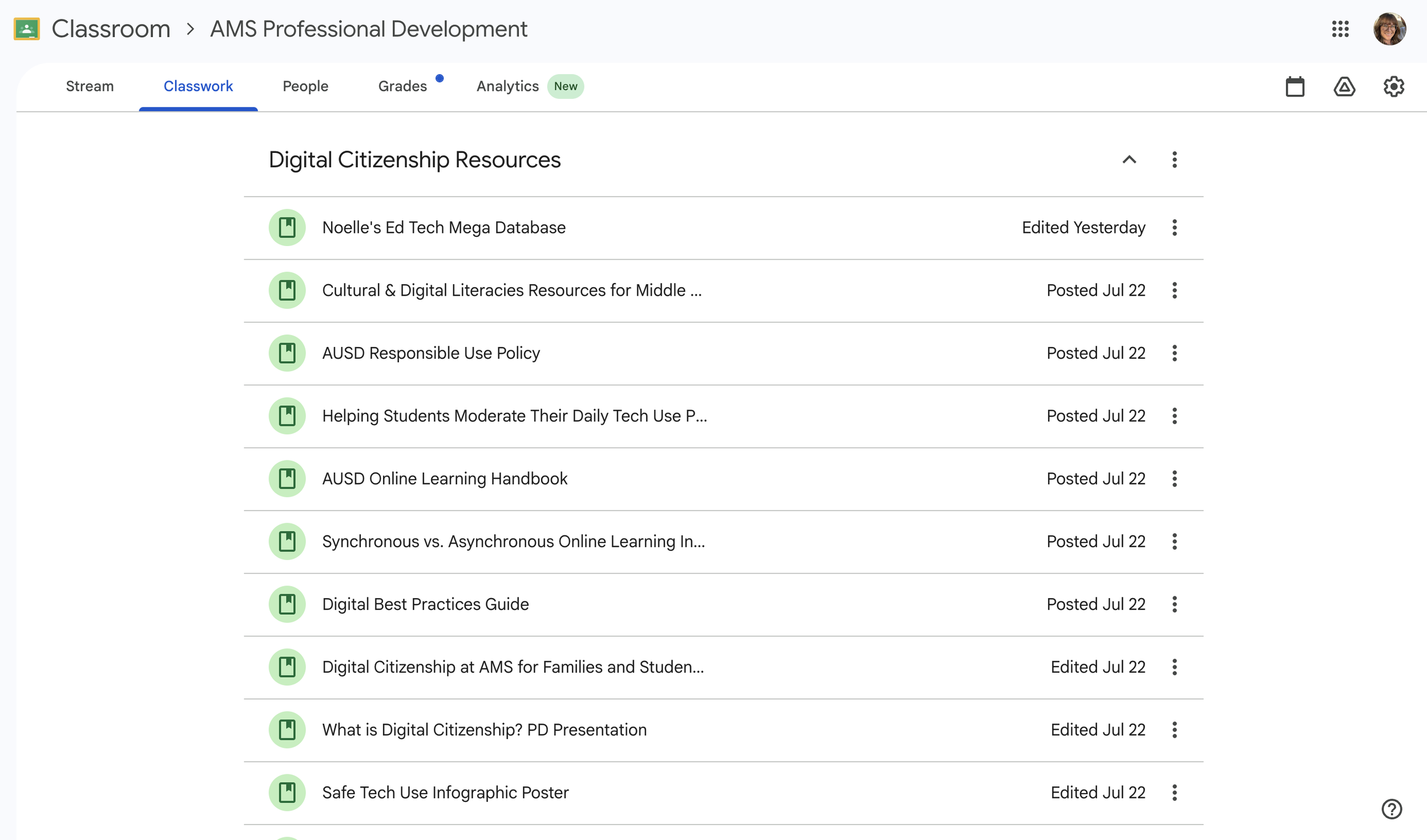Open Safe Tech Use Infographic Poster material
The image size is (1427, 840).
tap(445, 793)
